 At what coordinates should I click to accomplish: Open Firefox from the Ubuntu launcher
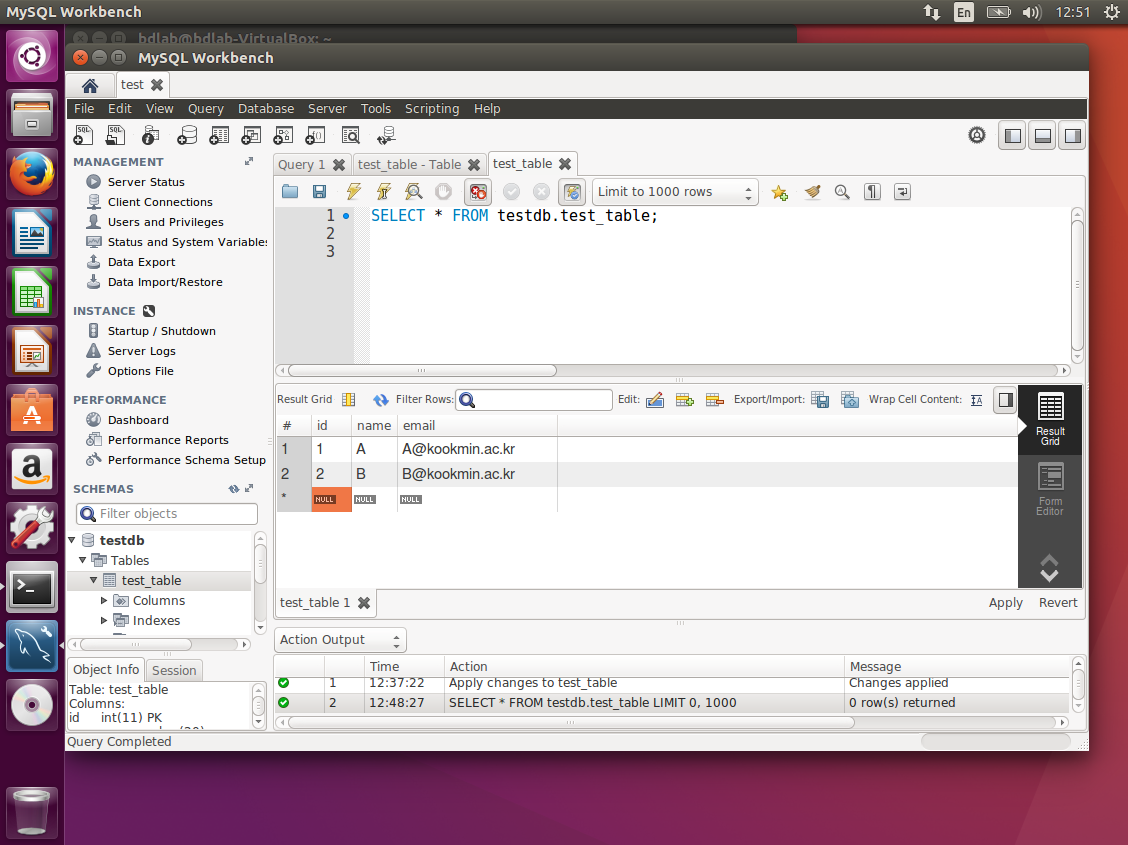point(32,173)
